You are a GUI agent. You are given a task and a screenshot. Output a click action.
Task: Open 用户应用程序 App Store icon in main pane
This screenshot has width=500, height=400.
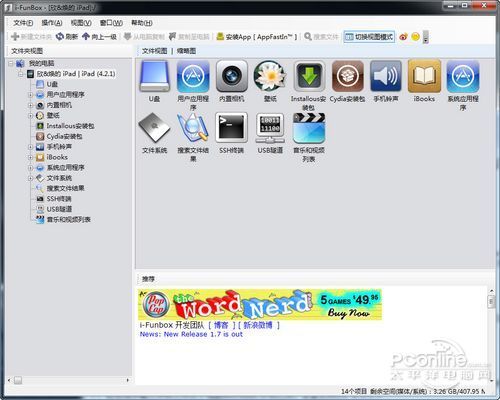click(x=193, y=76)
